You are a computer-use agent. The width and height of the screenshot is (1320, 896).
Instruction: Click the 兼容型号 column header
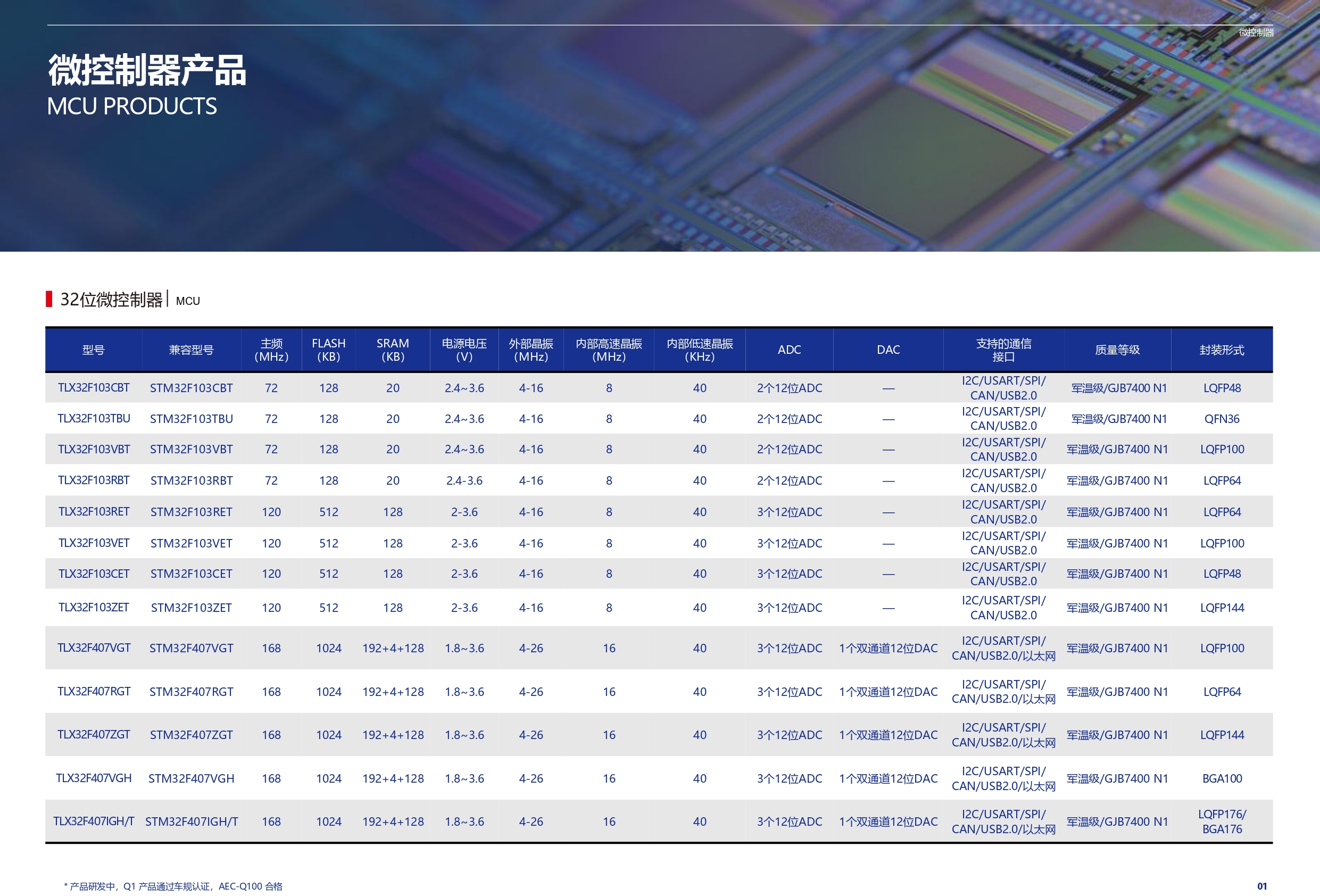click(191, 350)
